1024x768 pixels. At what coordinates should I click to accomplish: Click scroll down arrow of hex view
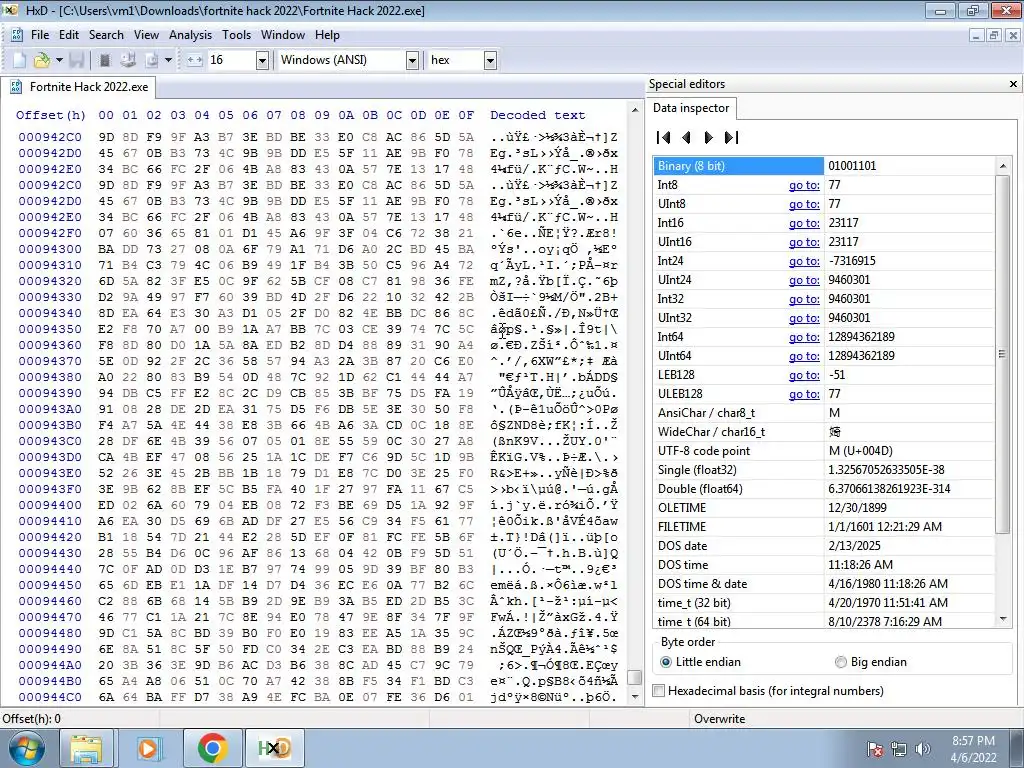pyautogui.click(x=634, y=697)
